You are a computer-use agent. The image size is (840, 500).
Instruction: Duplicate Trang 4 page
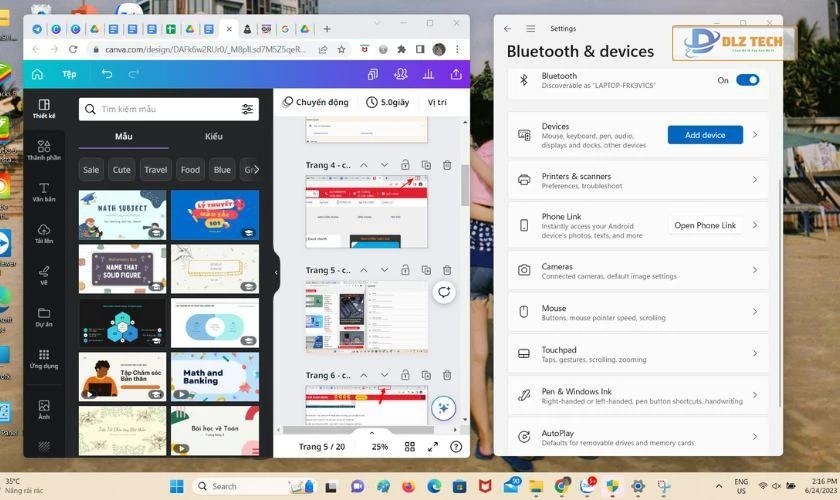426,165
